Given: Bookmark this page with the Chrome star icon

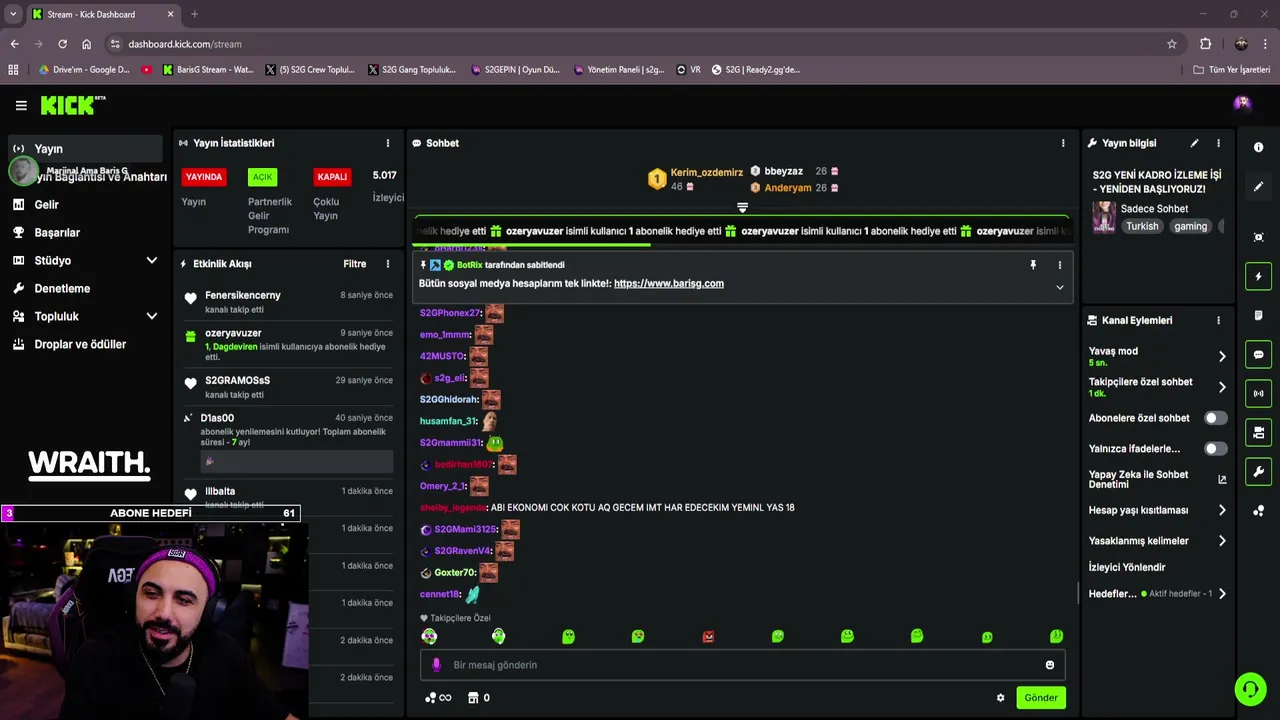Looking at the screenshot, I should click(x=1172, y=44).
